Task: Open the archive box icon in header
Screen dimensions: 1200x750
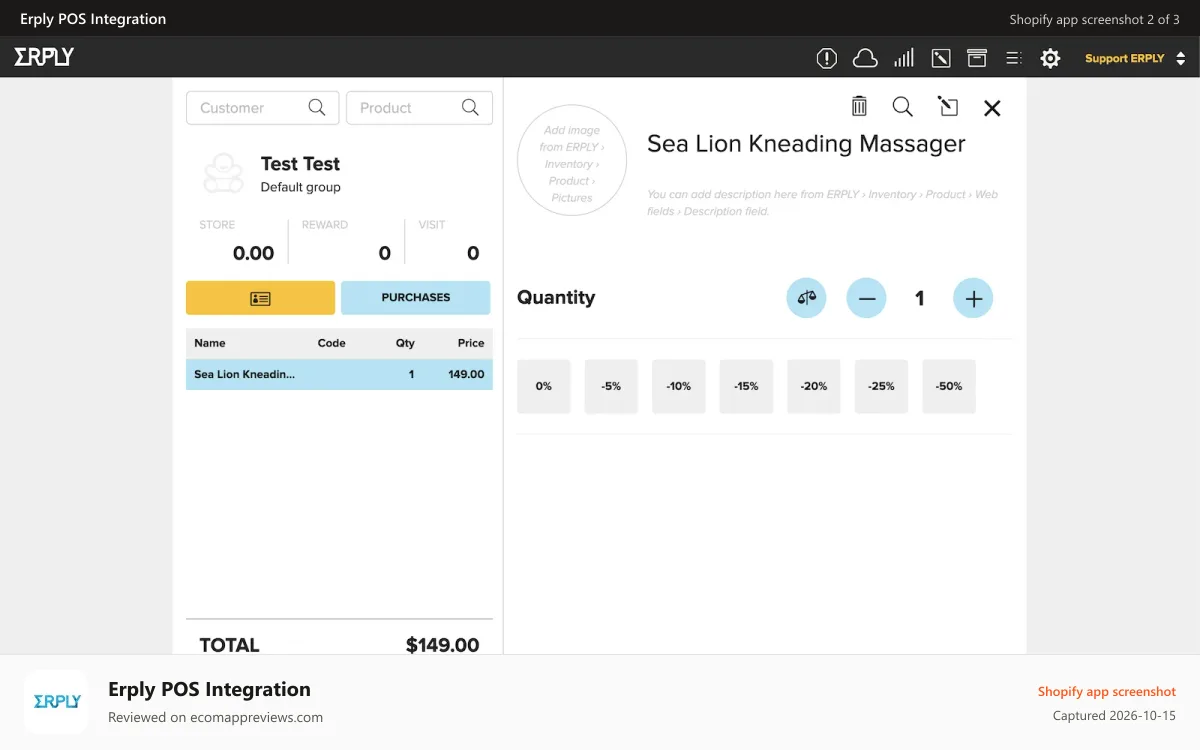Action: click(x=977, y=58)
